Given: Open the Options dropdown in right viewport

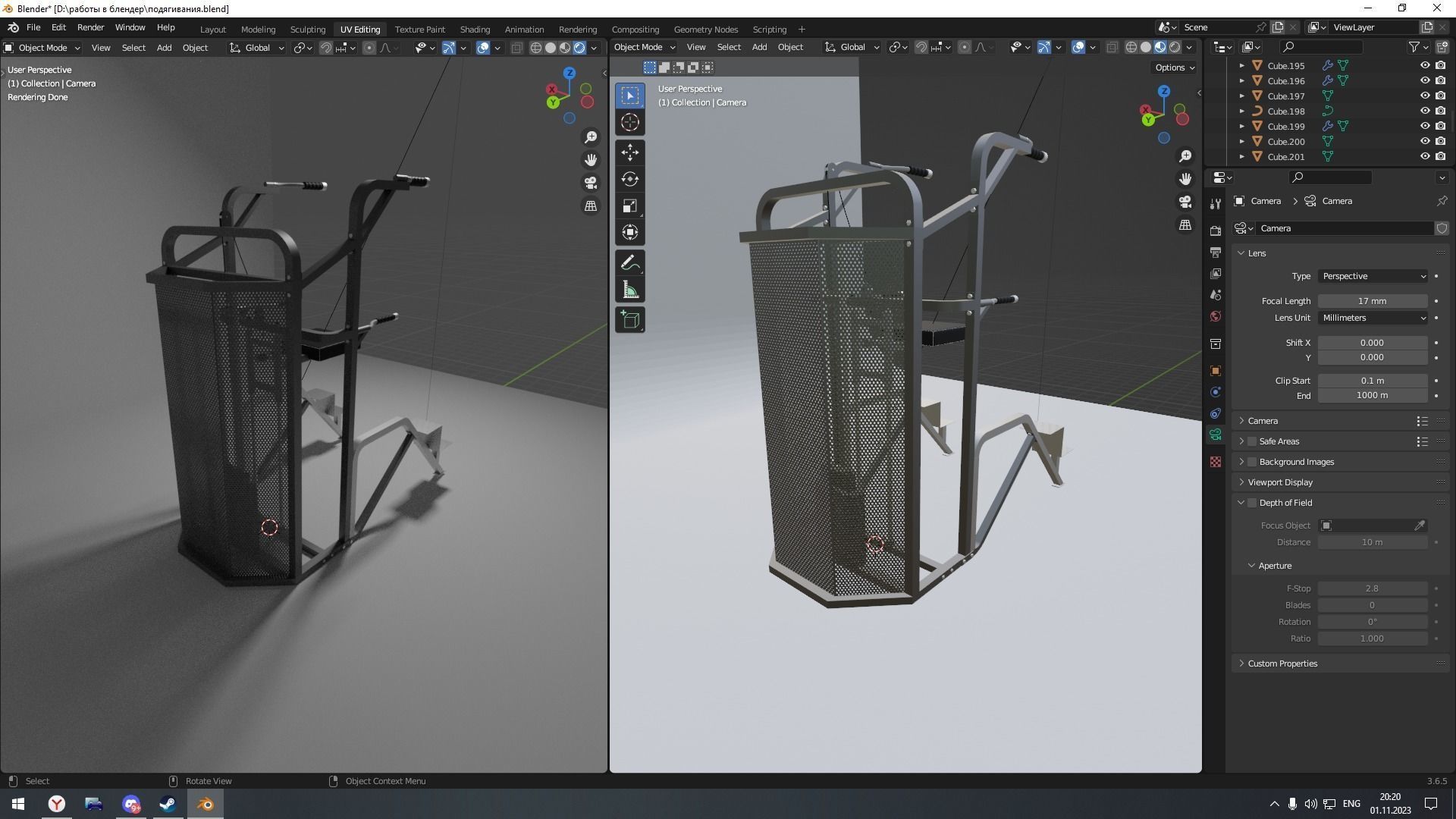Looking at the screenshot, I should [1175, 67].
